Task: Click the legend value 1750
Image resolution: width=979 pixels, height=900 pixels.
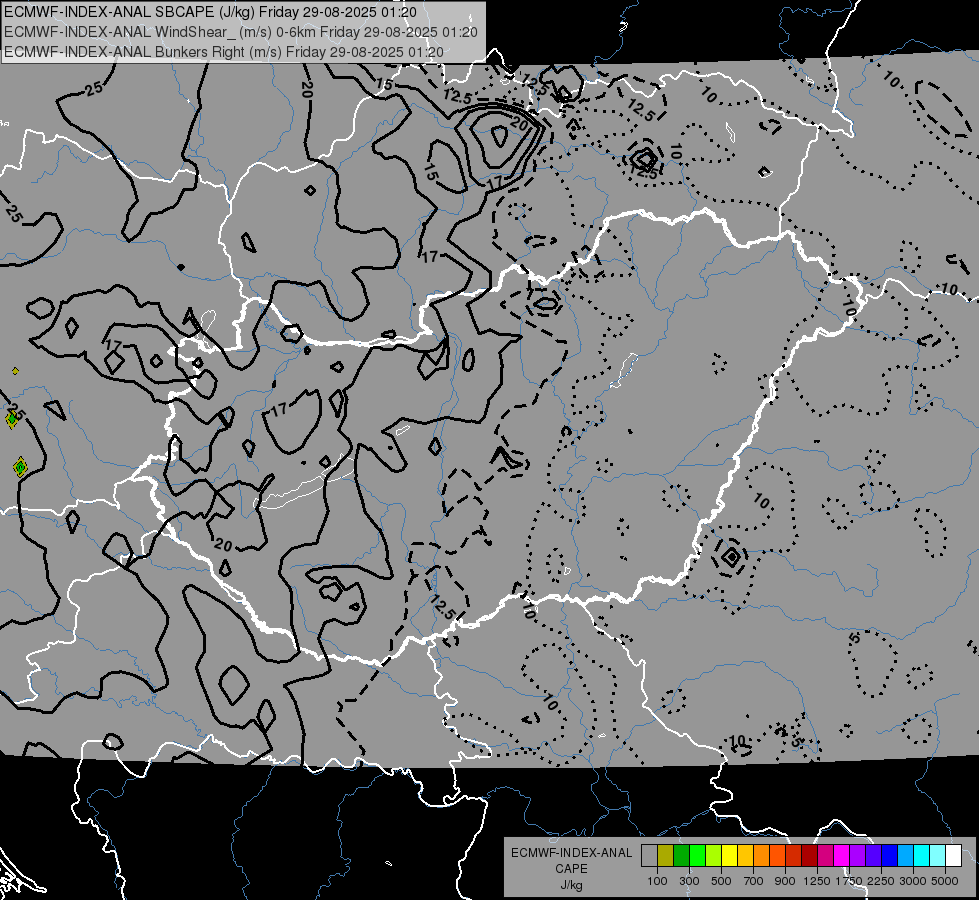Action: [849, 881]
